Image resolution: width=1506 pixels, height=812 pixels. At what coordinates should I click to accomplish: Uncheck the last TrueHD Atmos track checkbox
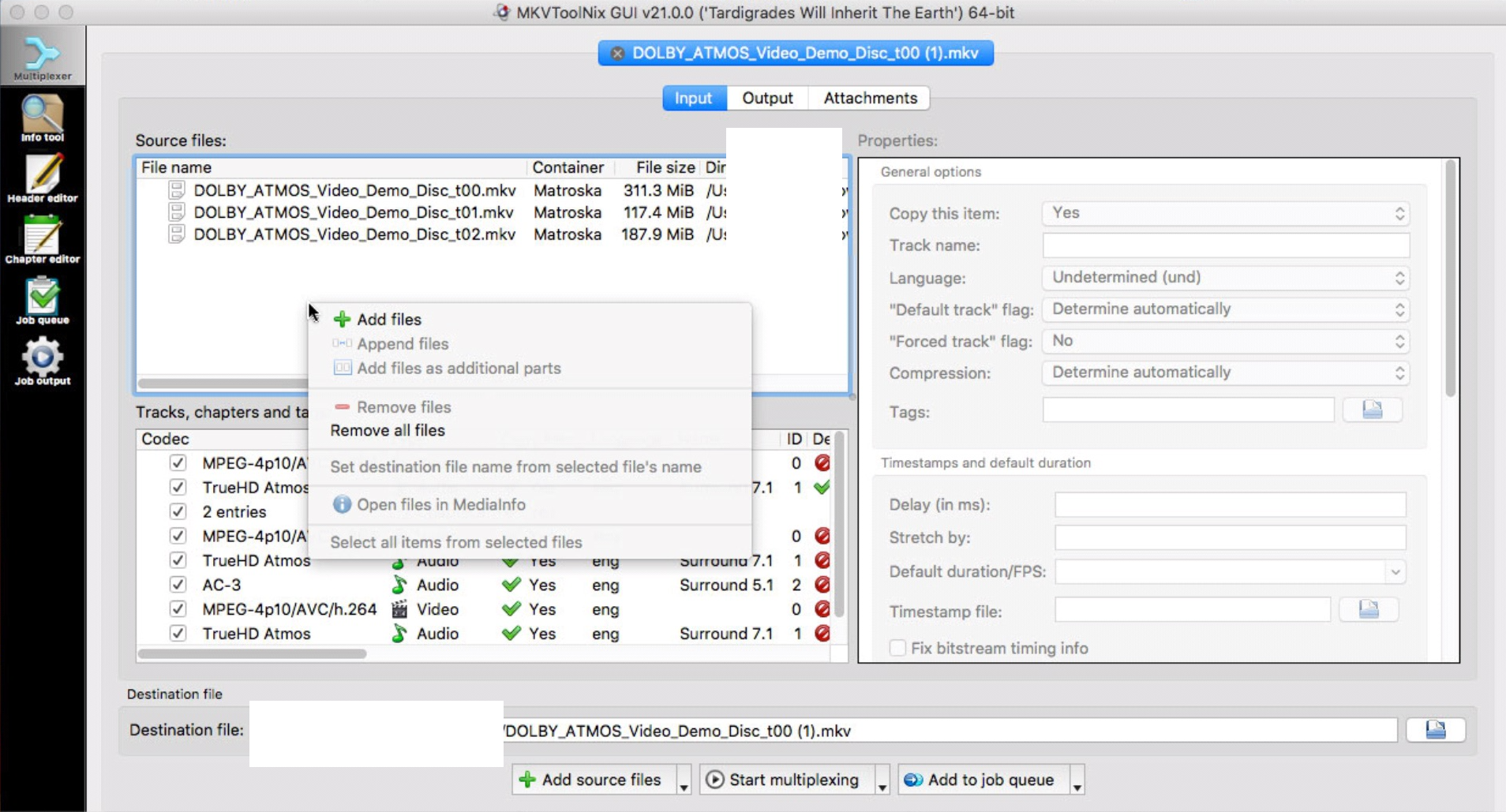[178, 634]
